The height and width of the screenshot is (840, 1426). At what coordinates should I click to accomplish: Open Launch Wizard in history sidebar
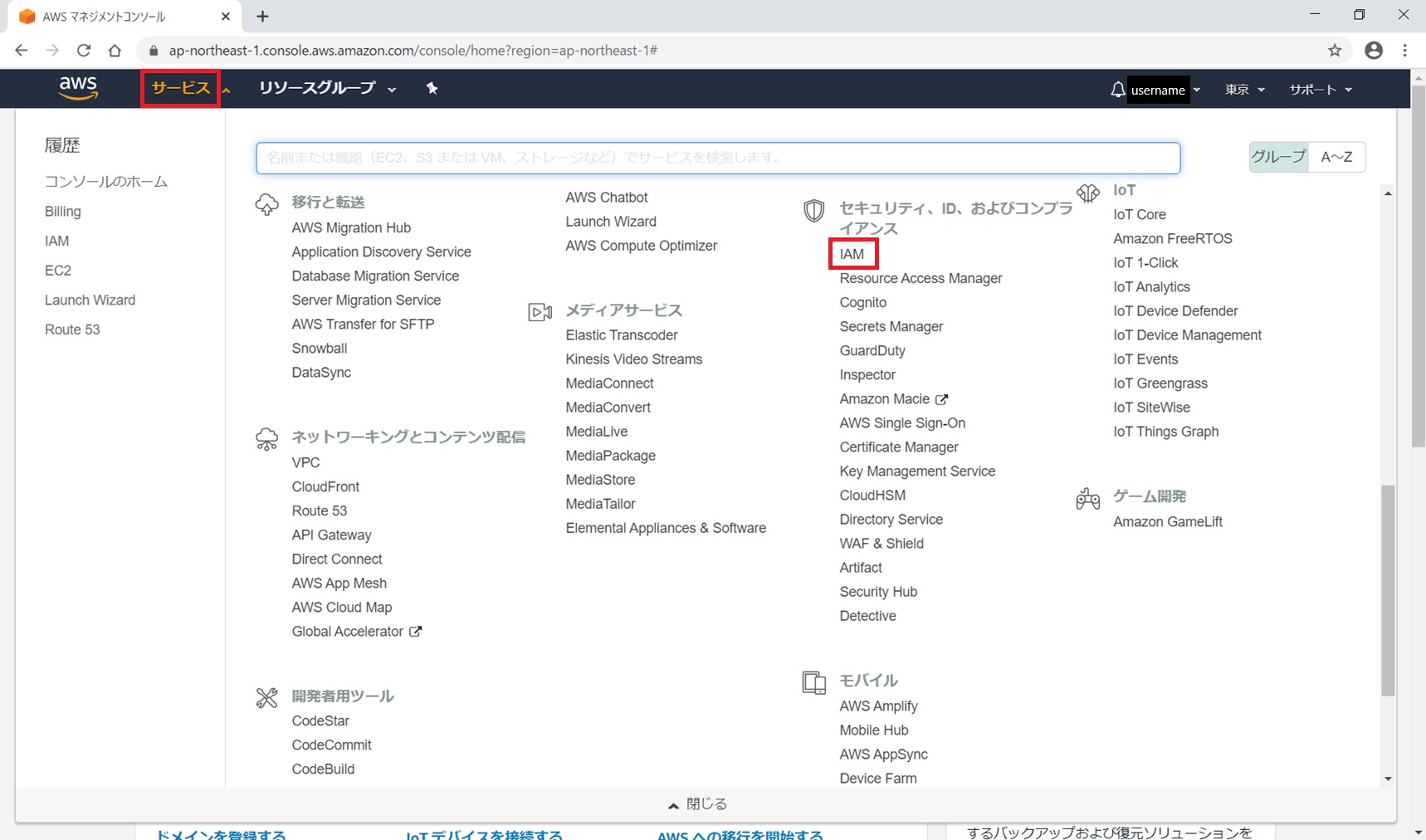pyautogui.click(x=90, y=300)
